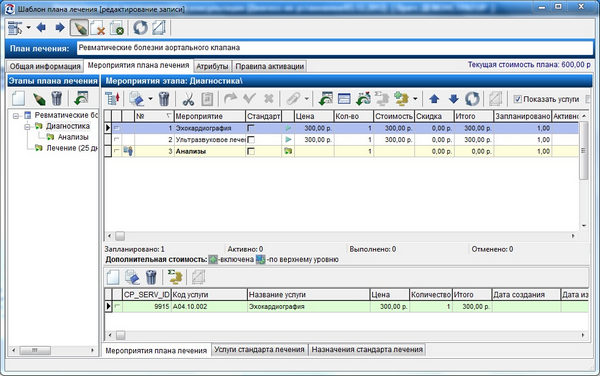
Task: Paste with the clipboard icon
Action: (207, 99)
